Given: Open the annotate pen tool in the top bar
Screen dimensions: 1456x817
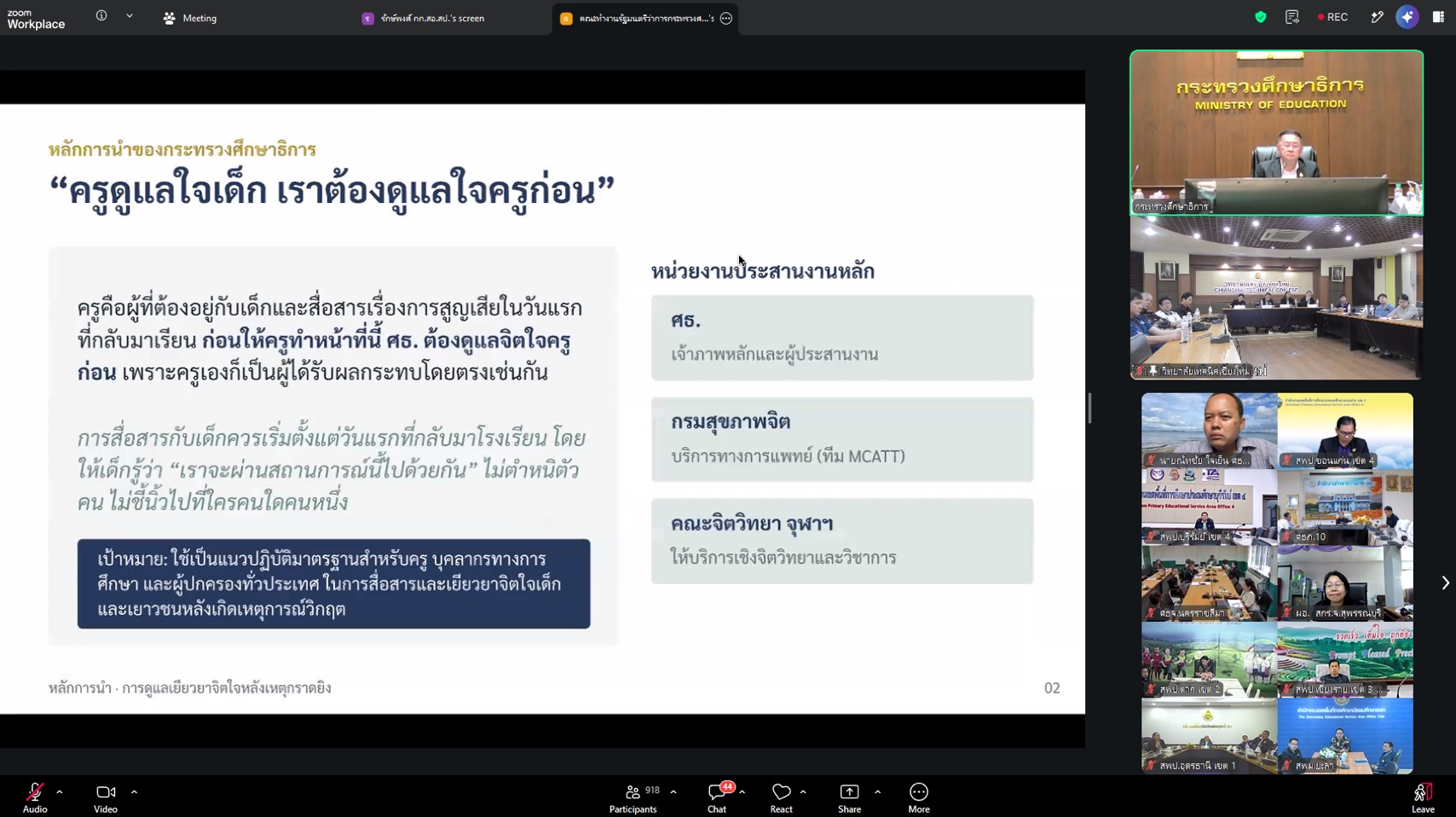Looking at the screenshot, I should [x=1377, y=17].
